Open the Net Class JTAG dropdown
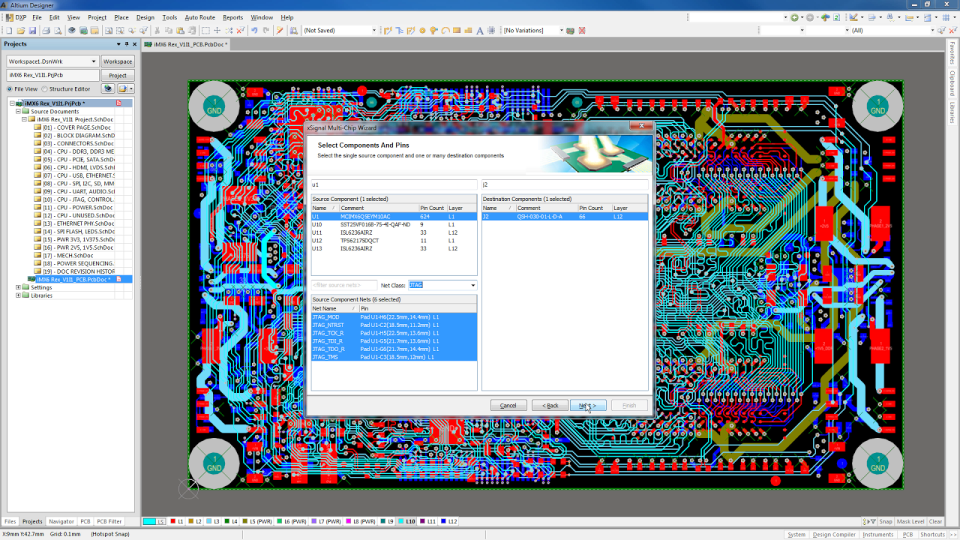Viewport: 960px width, 540px height. pyautogui.click(x=473, y=285)
